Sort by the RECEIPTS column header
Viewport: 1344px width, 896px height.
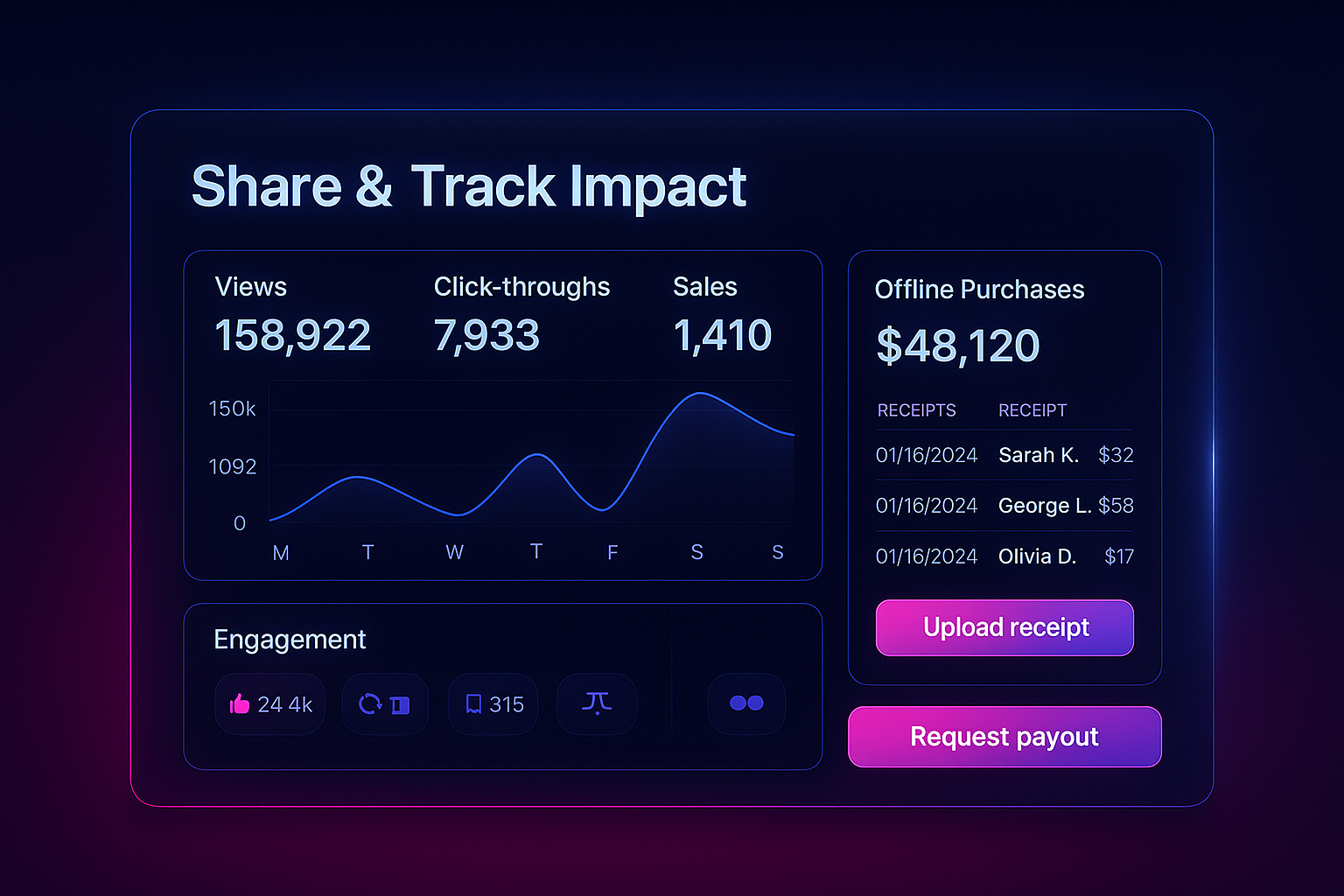[x=916, y=410]
